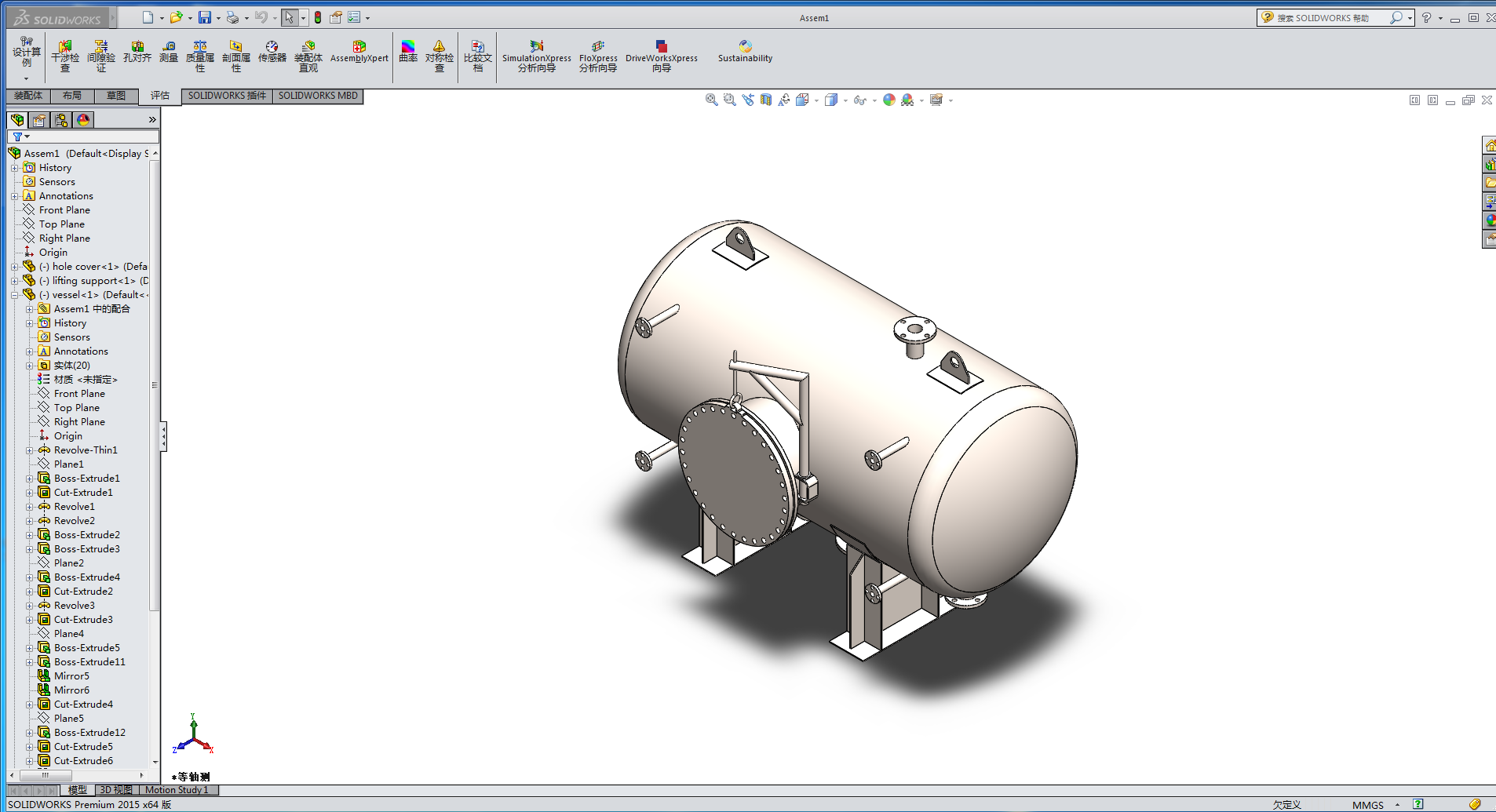
Task: Click the Zoom to Fit icon
Action: (711, 100)
